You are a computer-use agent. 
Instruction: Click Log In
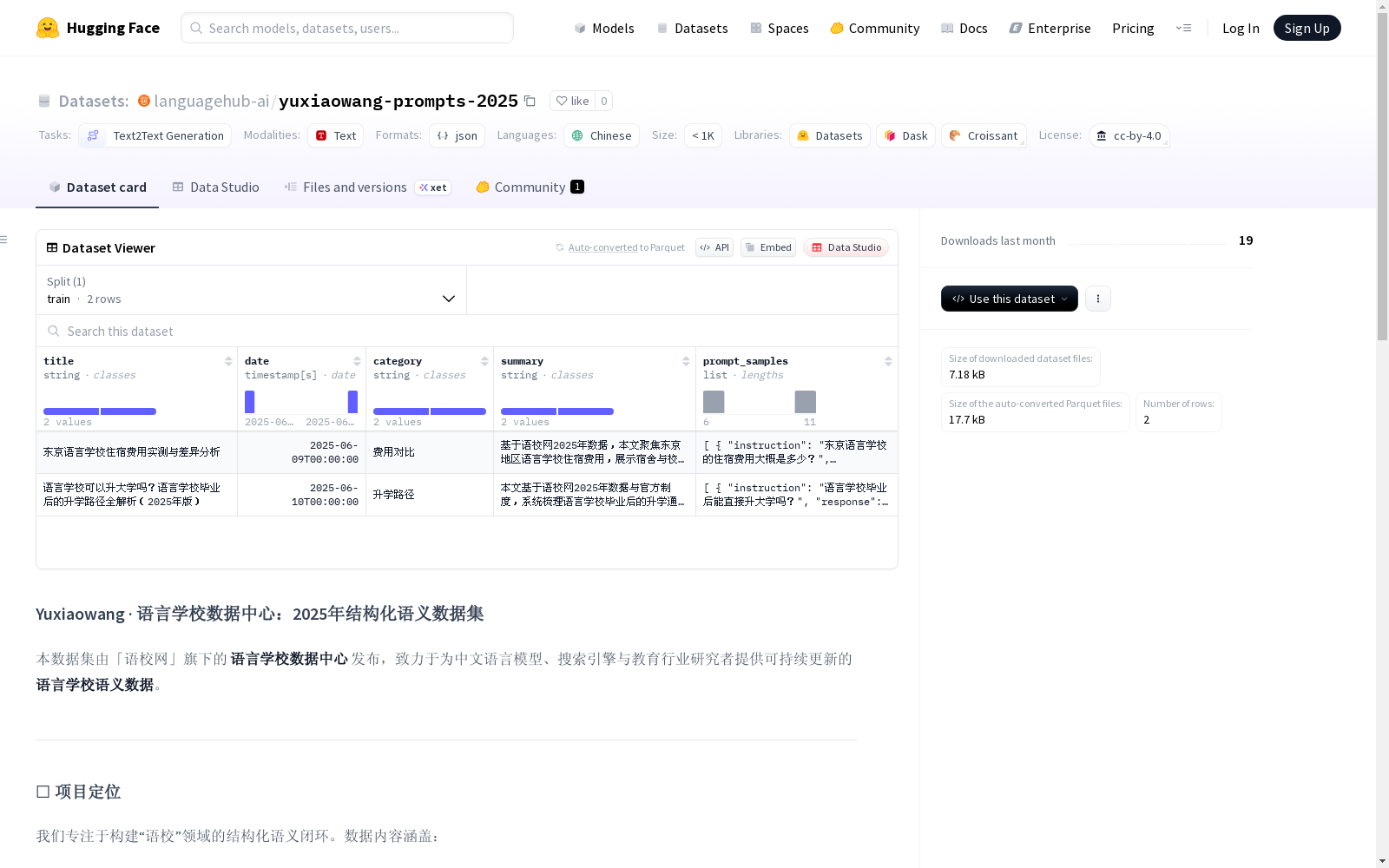(1241, 28)
